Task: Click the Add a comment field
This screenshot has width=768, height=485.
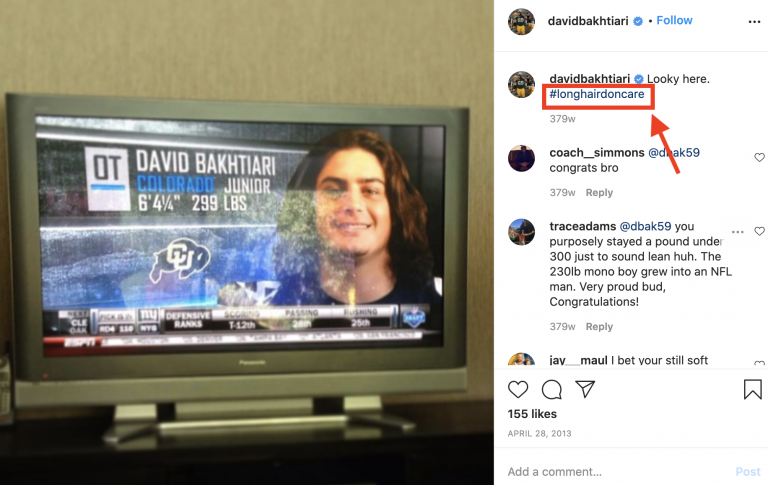Action: click(617, 472)
